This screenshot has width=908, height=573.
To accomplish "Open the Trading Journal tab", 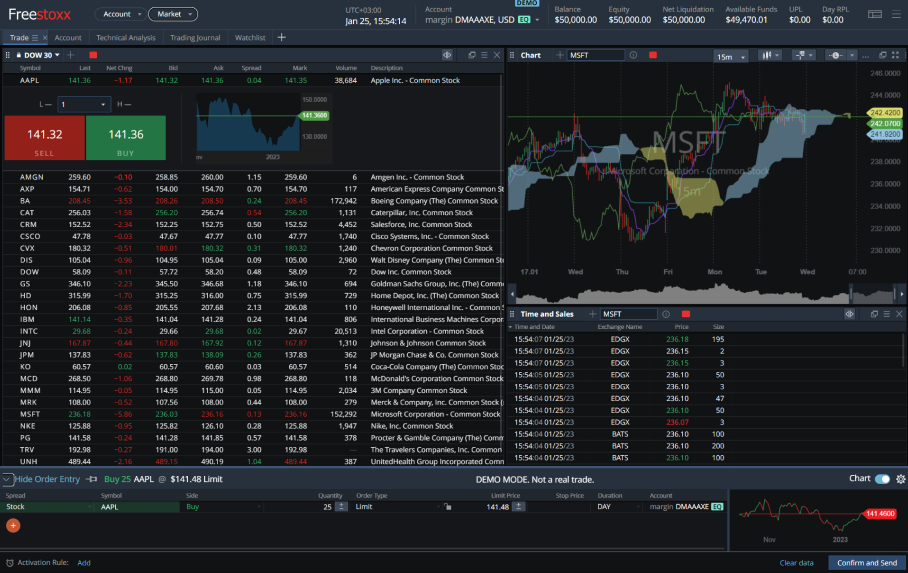I will coord(195,37).
